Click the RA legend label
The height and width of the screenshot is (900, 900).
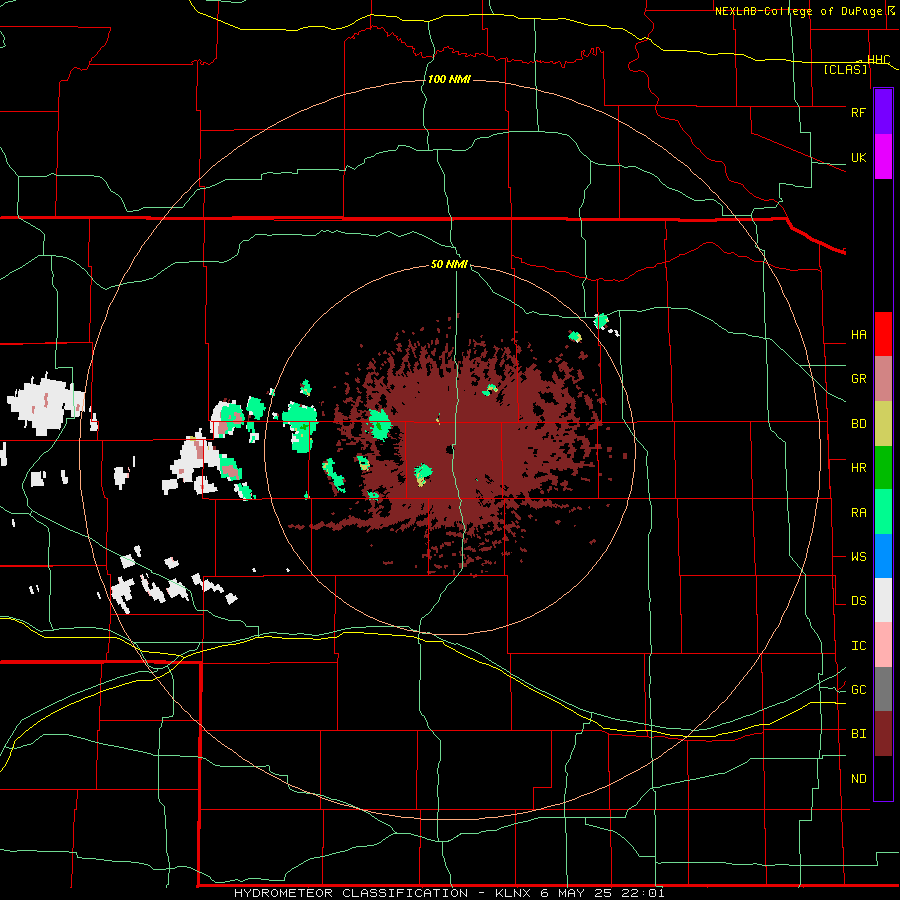tap(858, 513)
